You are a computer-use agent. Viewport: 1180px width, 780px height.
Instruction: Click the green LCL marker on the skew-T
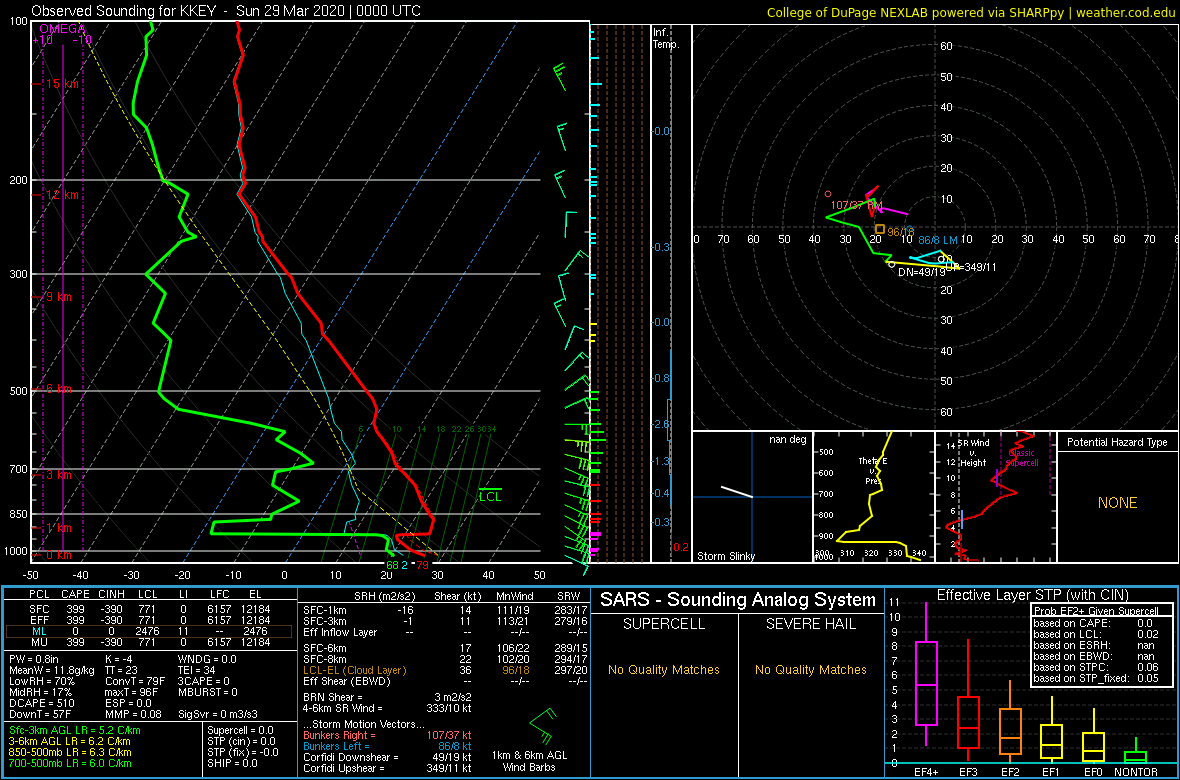click(x=490, y=495)
